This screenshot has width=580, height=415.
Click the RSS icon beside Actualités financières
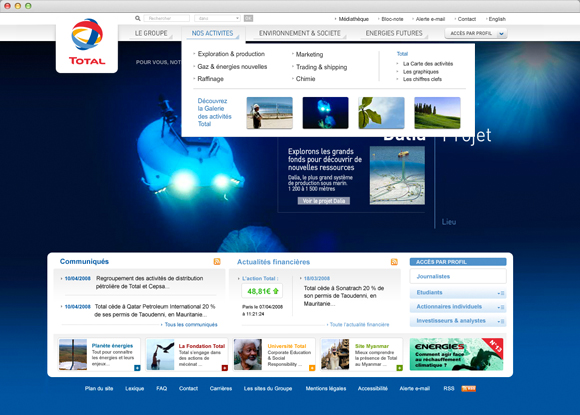(394, 262)
